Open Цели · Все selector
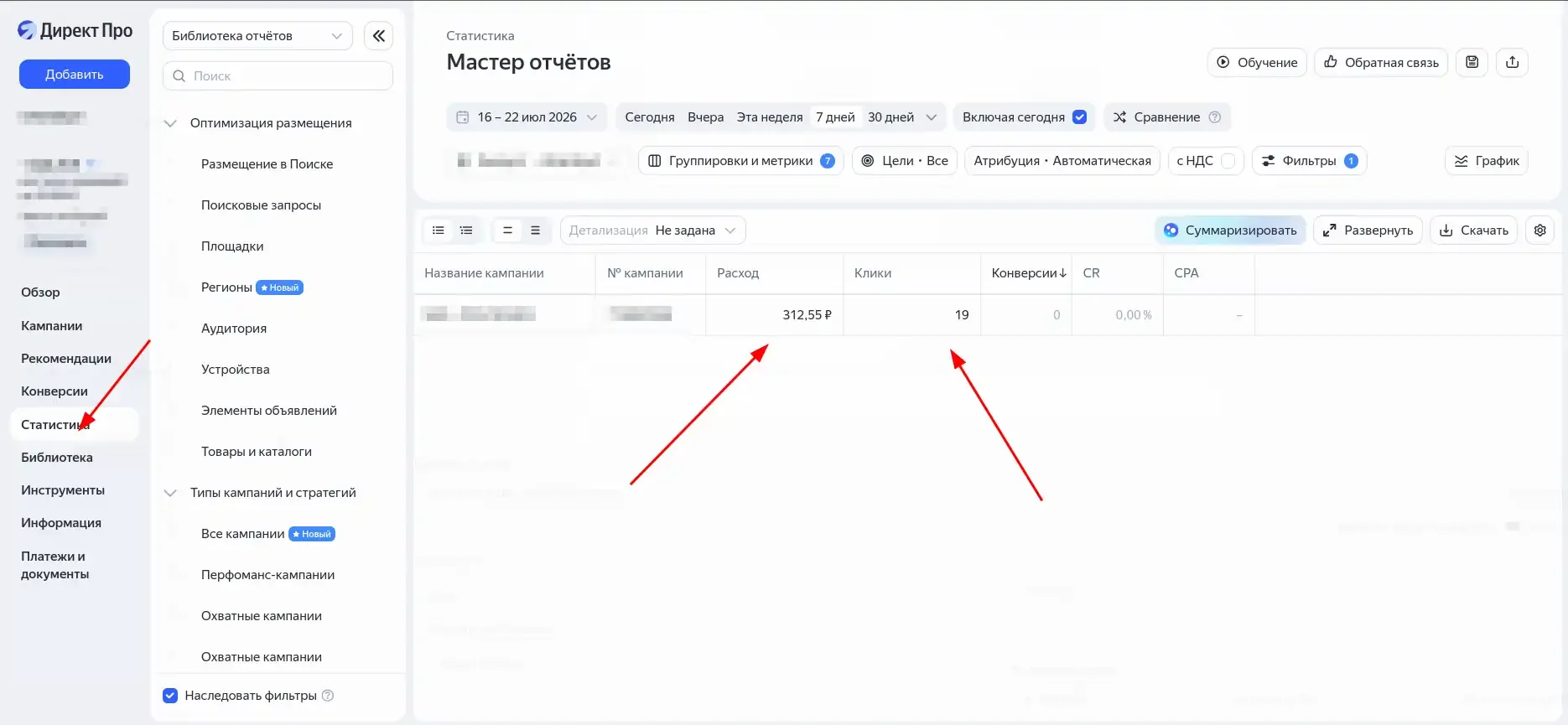This screenshot has width=1568, height=725. click(x=905, y=161)
